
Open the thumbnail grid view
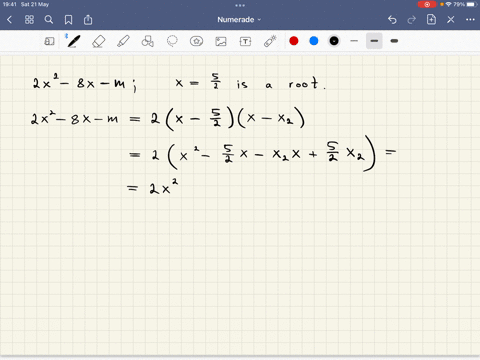[x=29, y=20]
